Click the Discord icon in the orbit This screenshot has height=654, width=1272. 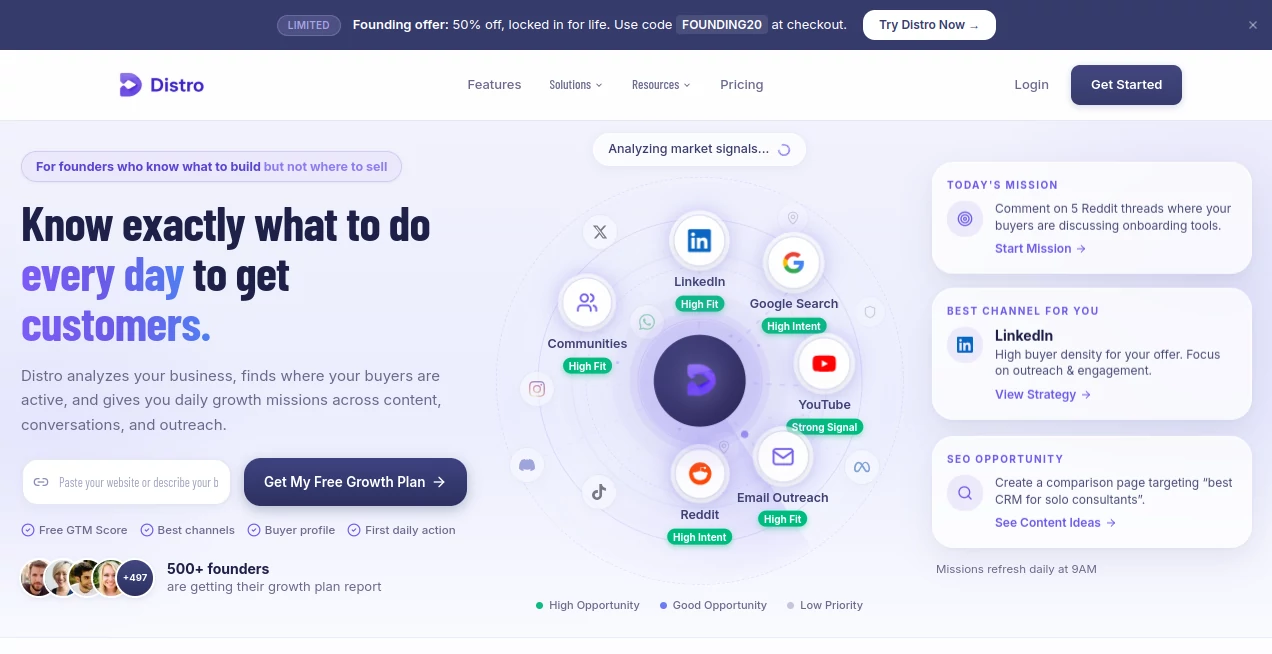click(x=527, y=465)
